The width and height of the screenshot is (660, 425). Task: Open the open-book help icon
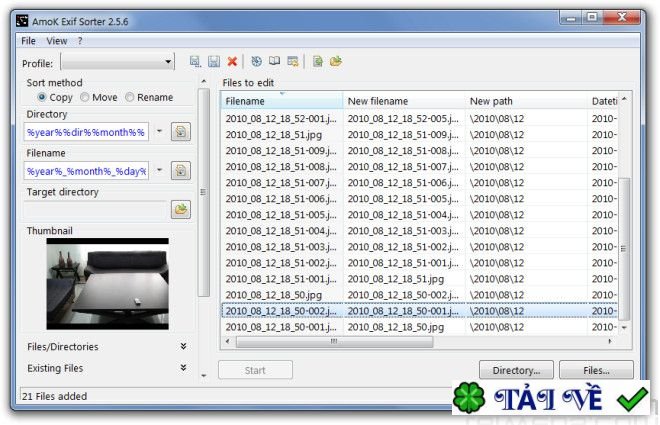(274, 61)
